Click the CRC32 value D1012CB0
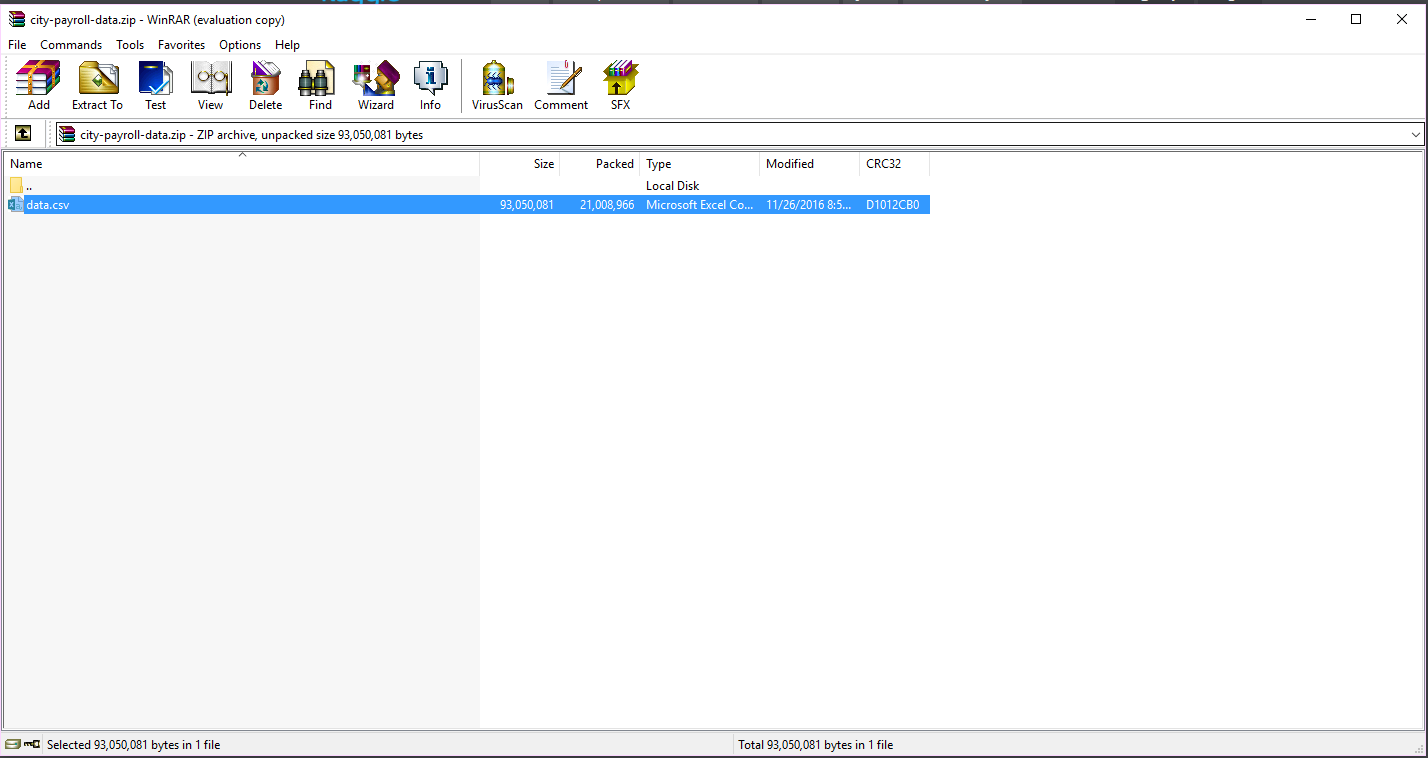The width and height of the screenshot is (1428, 758). pyautogui.click(x=893, y=205)
